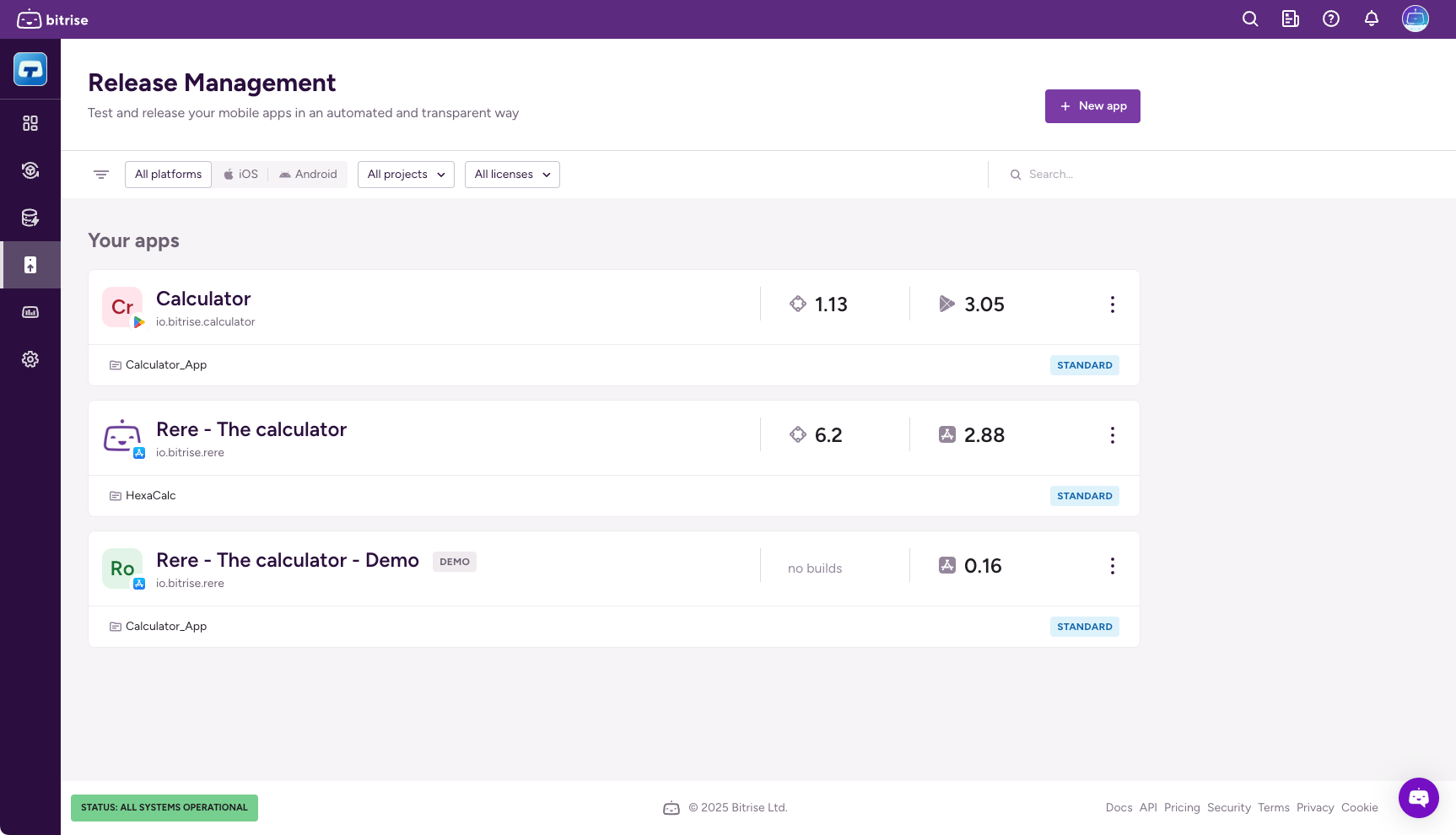Click the help question mark icon
The width and height of the screenshot is (1456, 835).
click(x=1331, y=19)
